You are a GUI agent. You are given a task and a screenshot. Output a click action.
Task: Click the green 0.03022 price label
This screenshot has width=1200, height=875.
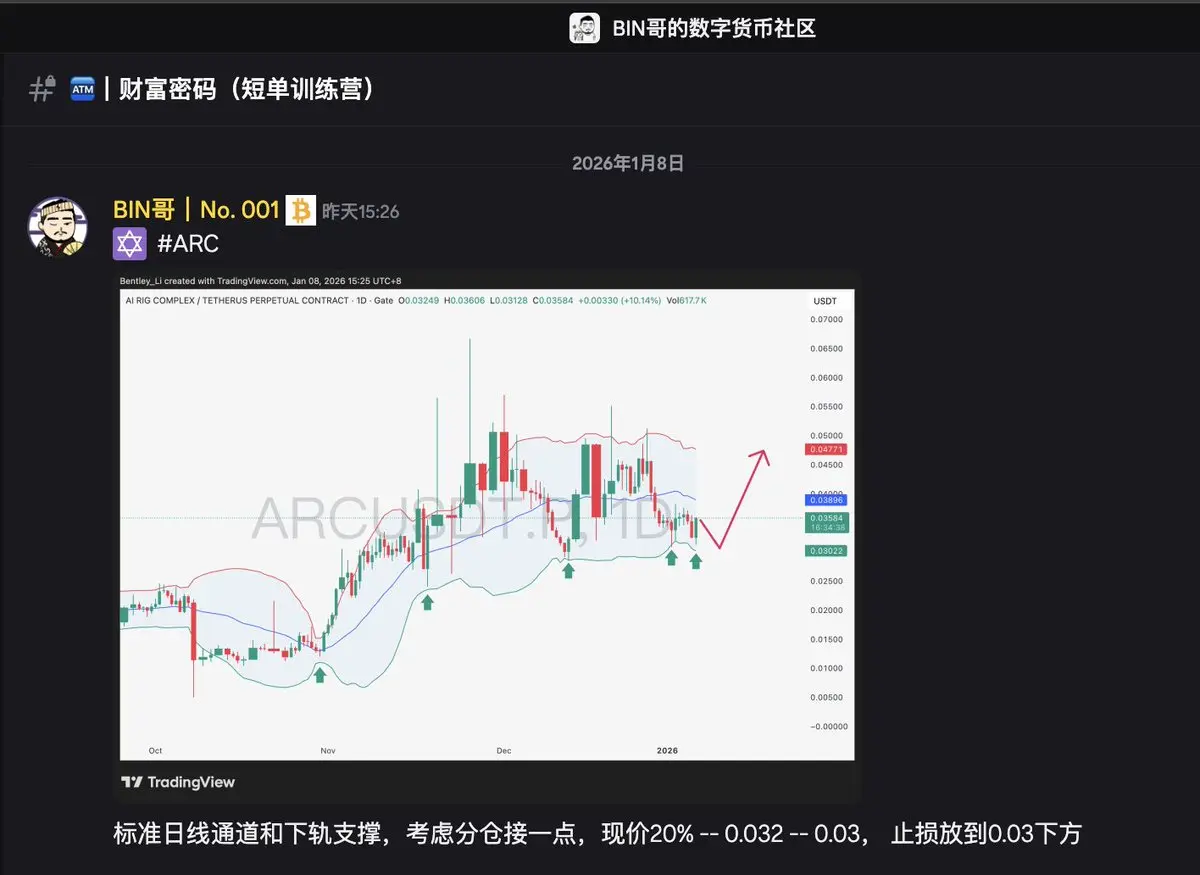point(825,551)
